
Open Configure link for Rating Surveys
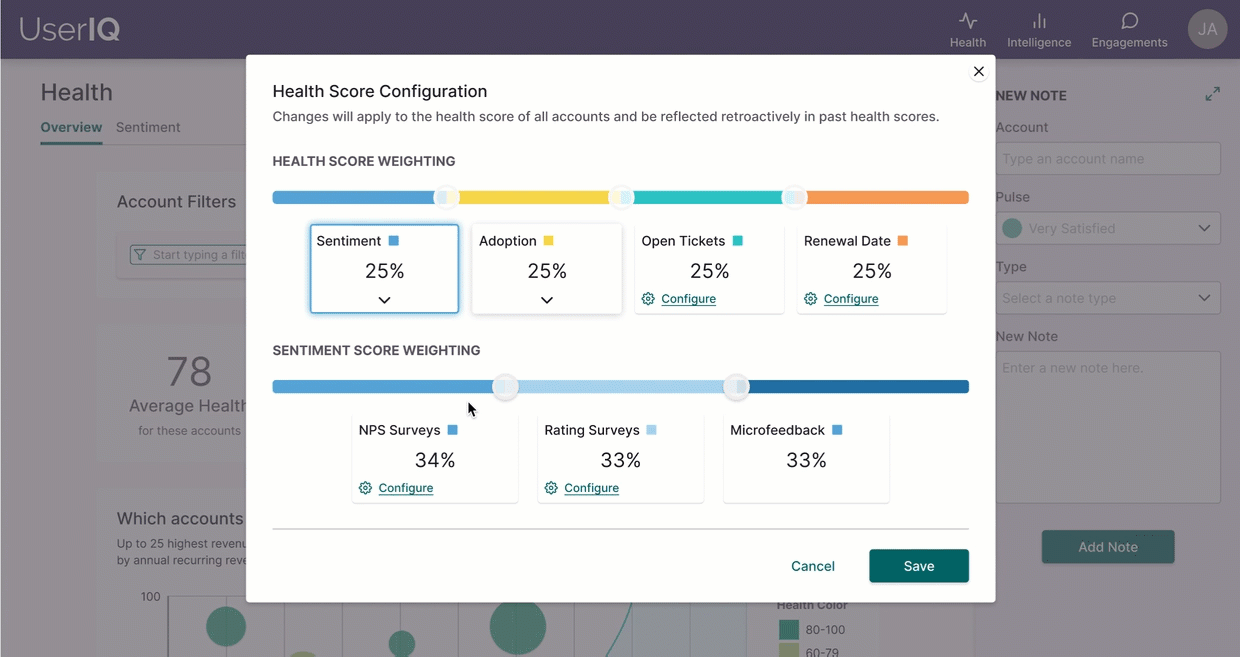(591, 488)
